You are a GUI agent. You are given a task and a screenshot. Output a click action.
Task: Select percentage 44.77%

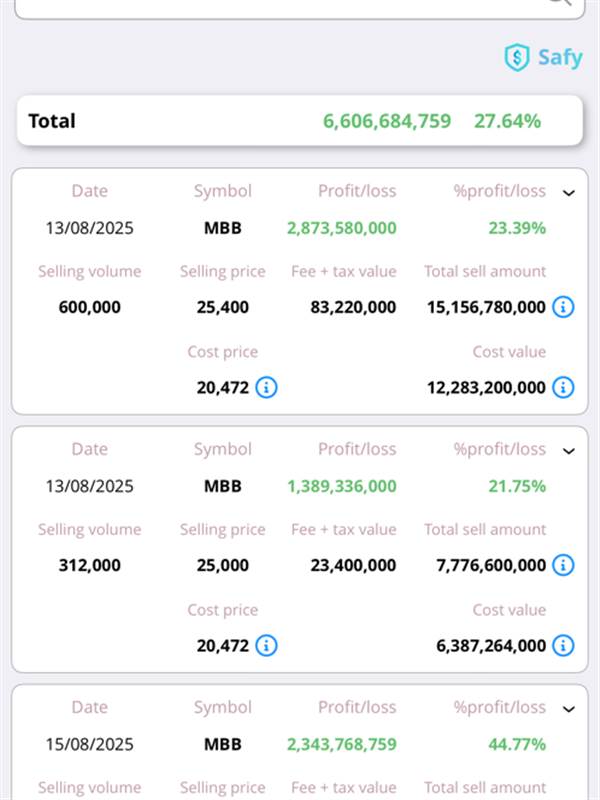(x=517, y=744)
